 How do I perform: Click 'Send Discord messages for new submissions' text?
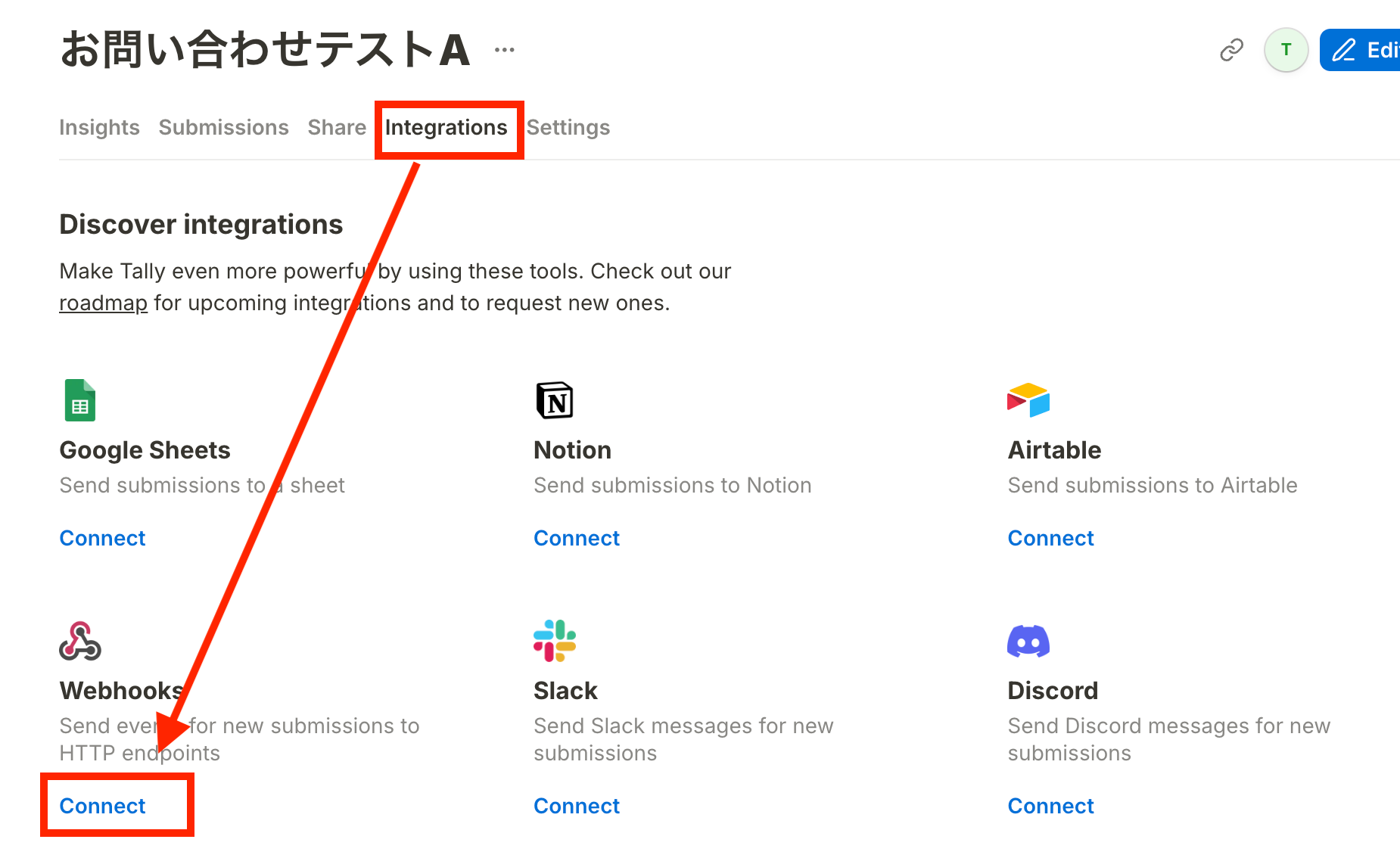tap(1169, 739)
